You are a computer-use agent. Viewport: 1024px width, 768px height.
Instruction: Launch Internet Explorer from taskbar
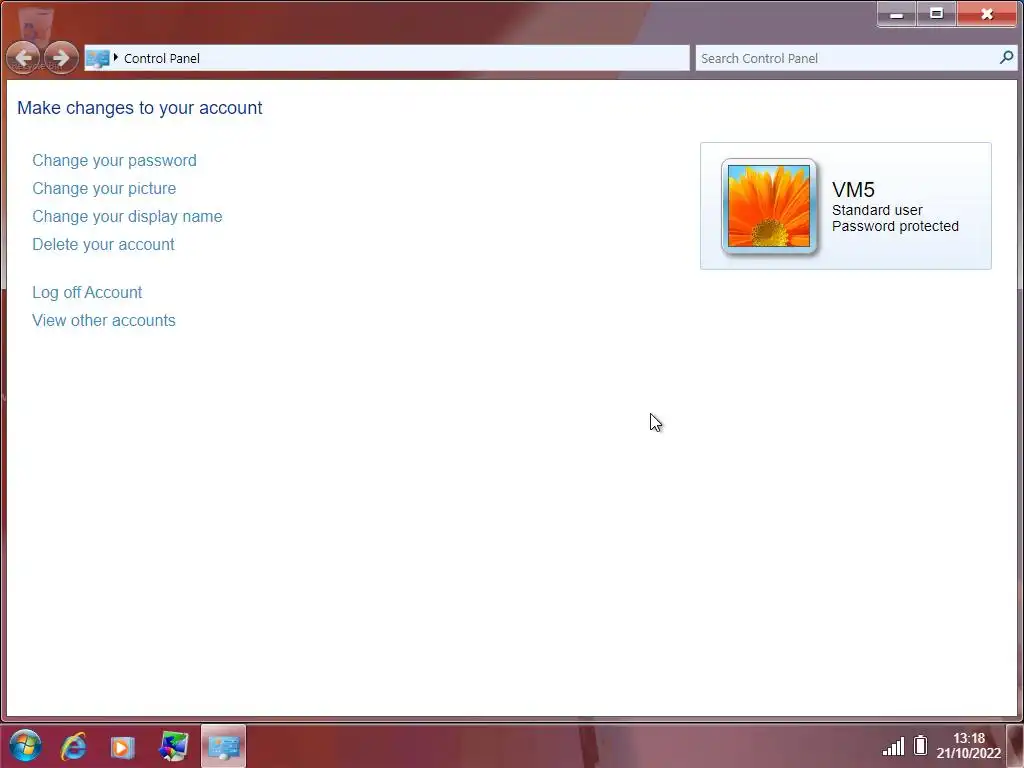click(74, 746)
